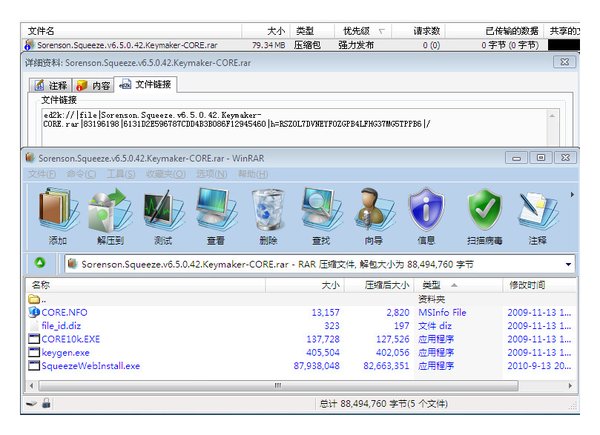Click the horizontal scrollbar thumb in file list
The height and width of the screenshot is (435, 600).
pos(278,385)
